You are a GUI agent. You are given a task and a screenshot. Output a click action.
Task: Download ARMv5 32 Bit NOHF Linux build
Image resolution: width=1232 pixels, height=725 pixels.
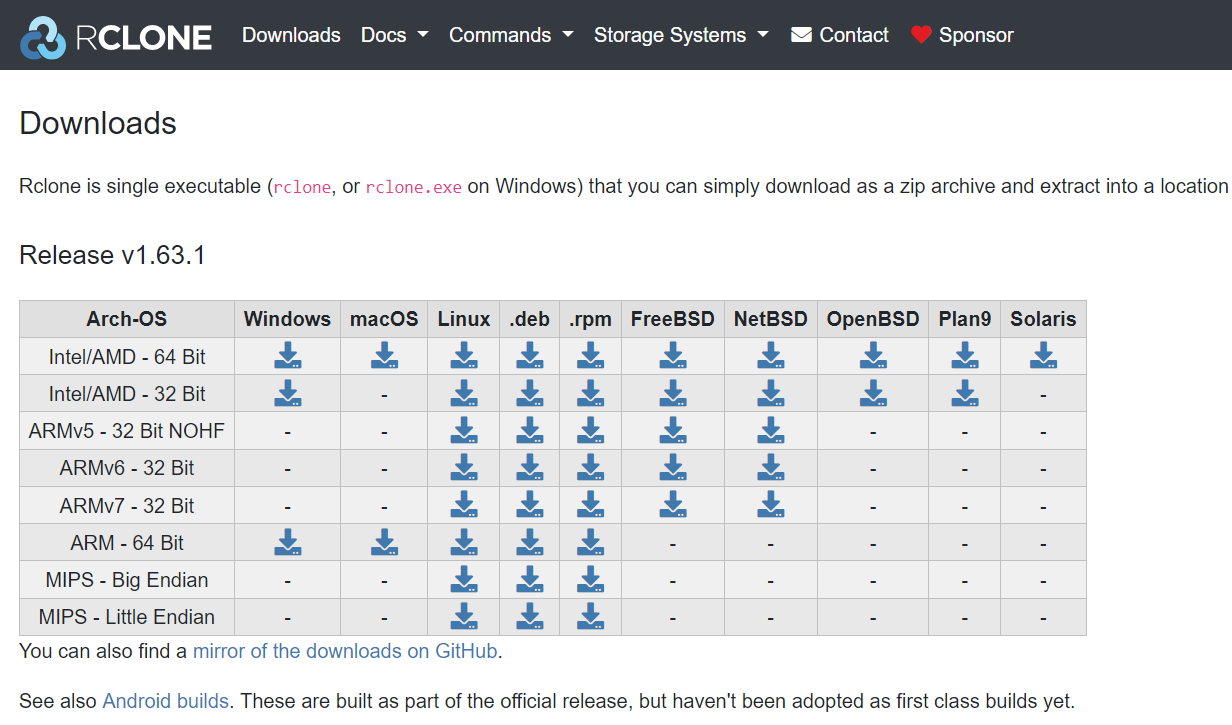click(463, 430)
